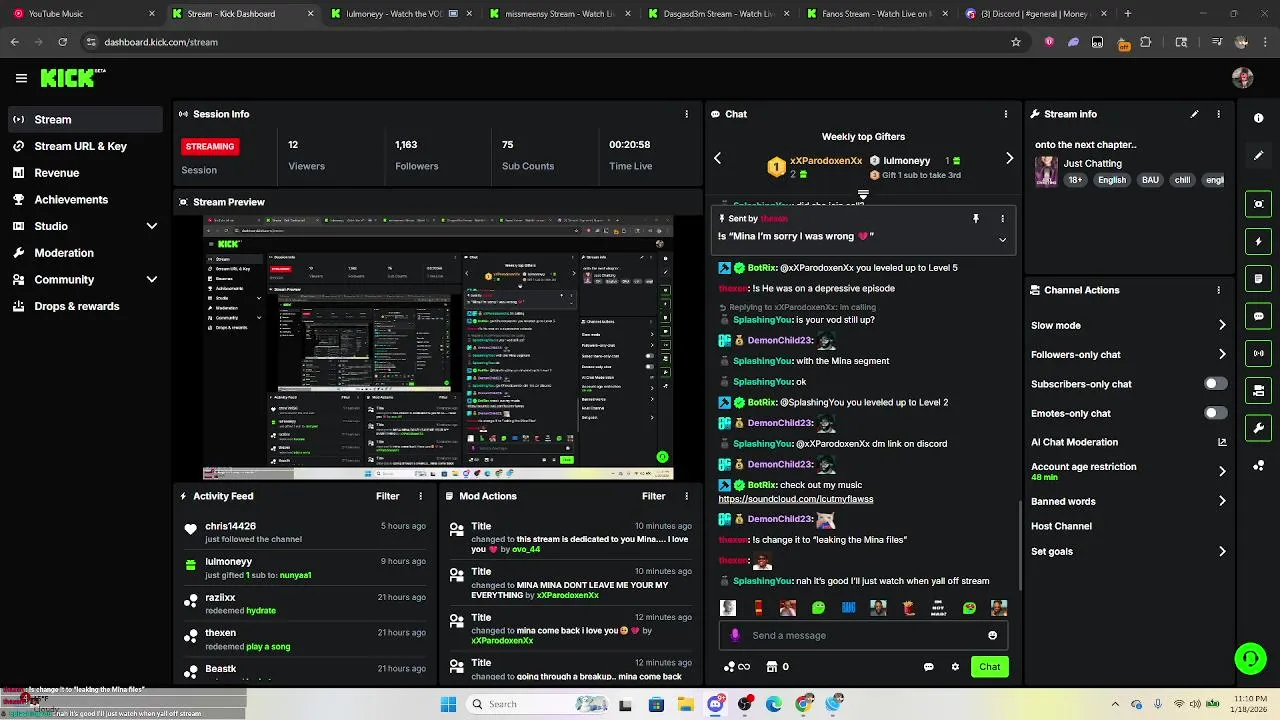Toggle the lightning bolt widget in right rail
1280x720 pixels.
coord(1258,241)
